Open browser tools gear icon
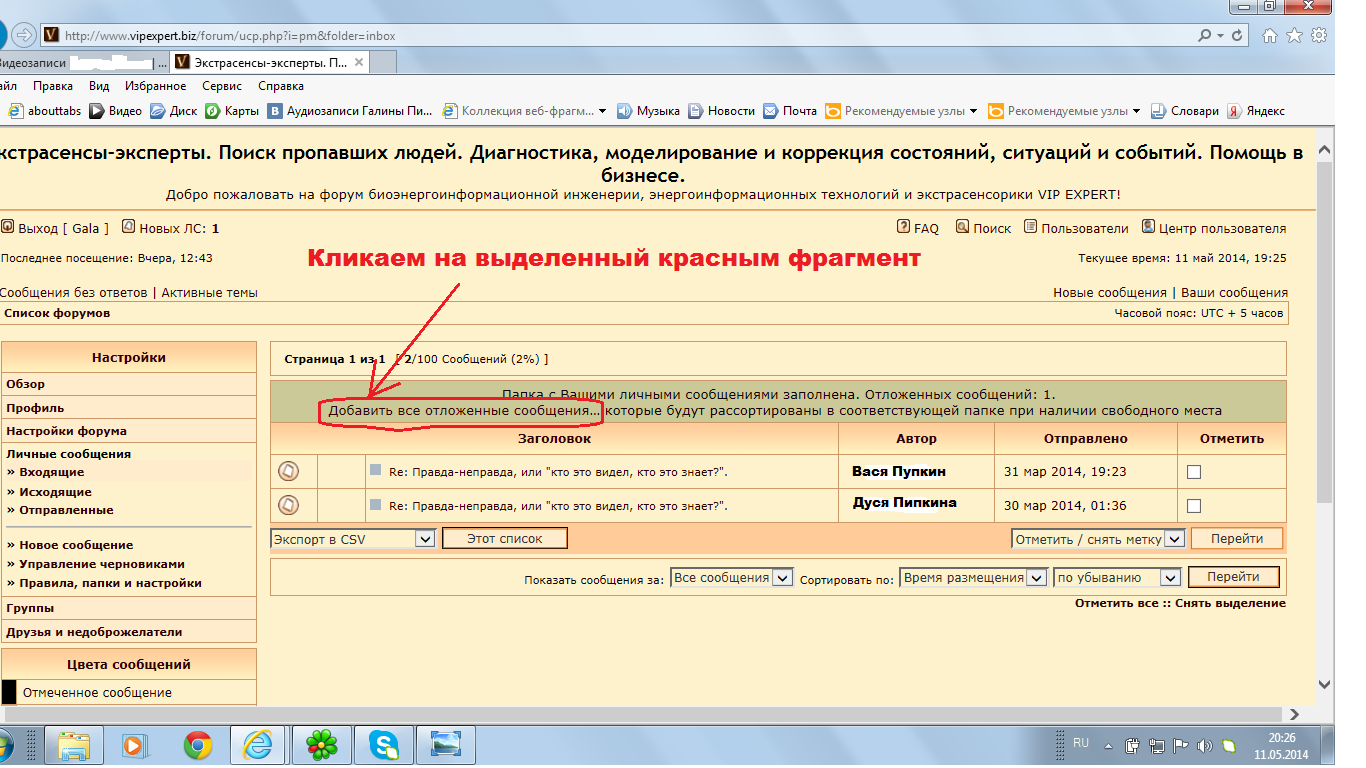 tap(1319, 35)
